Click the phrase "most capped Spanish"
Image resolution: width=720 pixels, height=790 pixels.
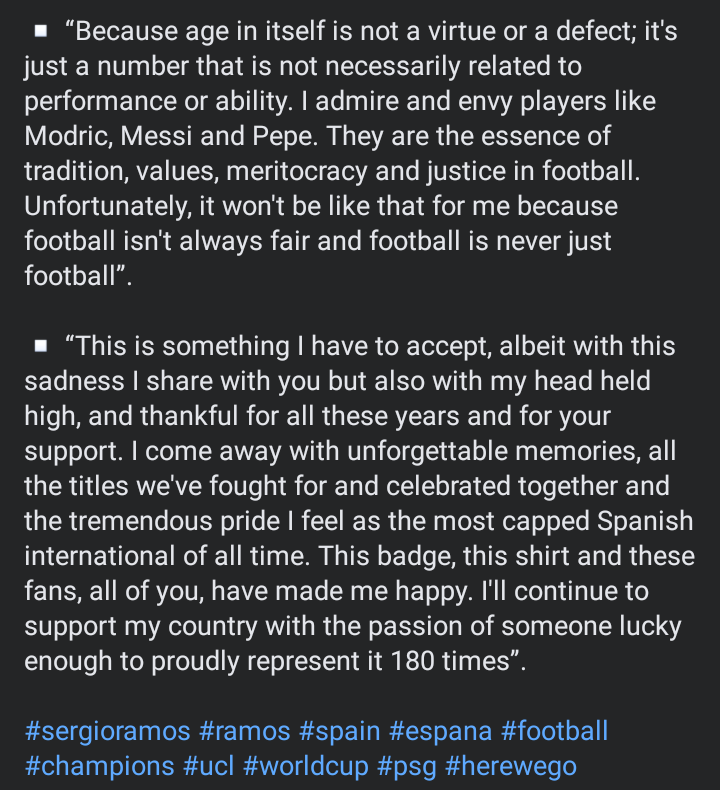pos(563,521)
